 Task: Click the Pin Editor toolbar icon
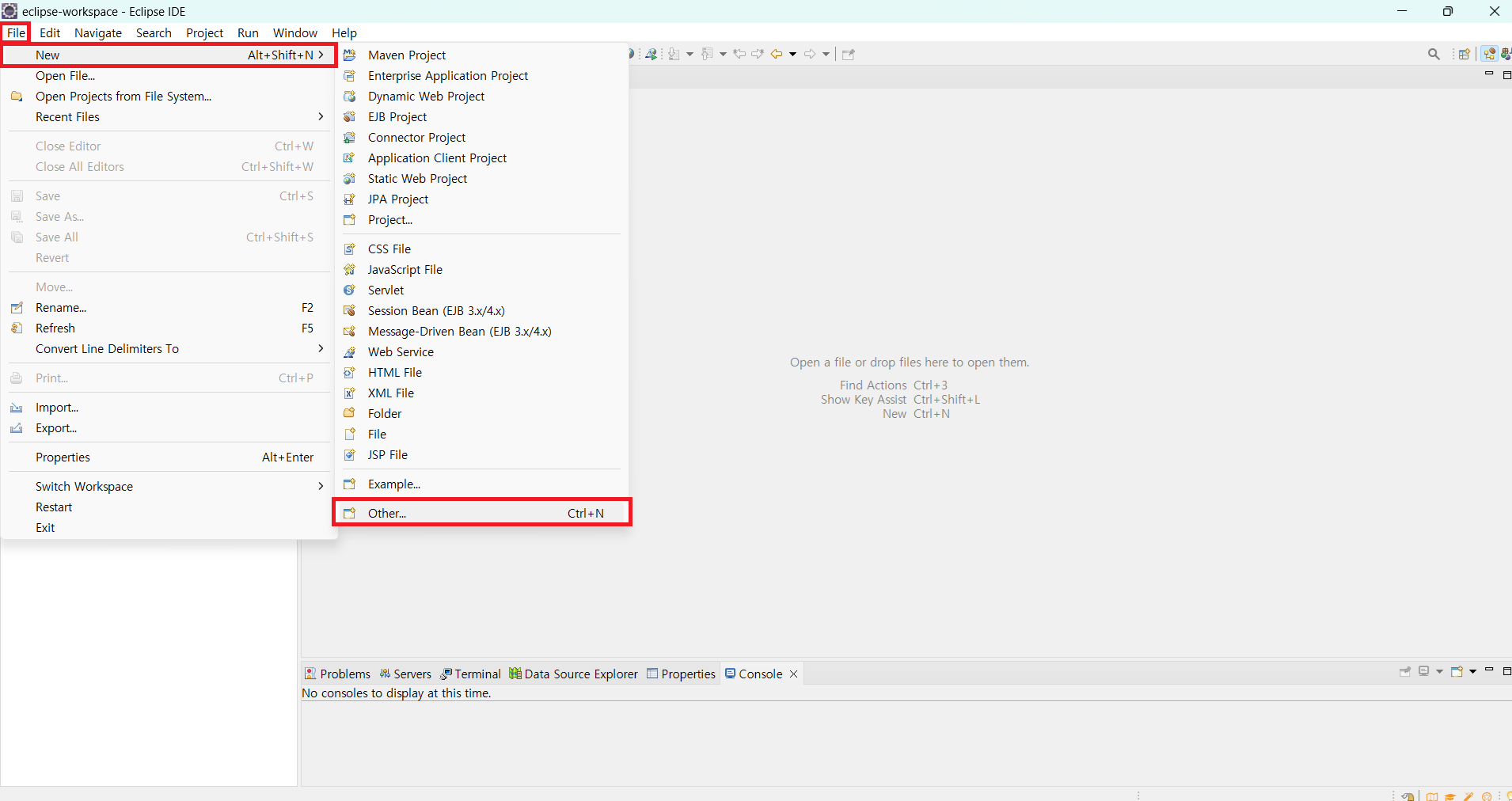pyautogui.click(x=849, y=54)
